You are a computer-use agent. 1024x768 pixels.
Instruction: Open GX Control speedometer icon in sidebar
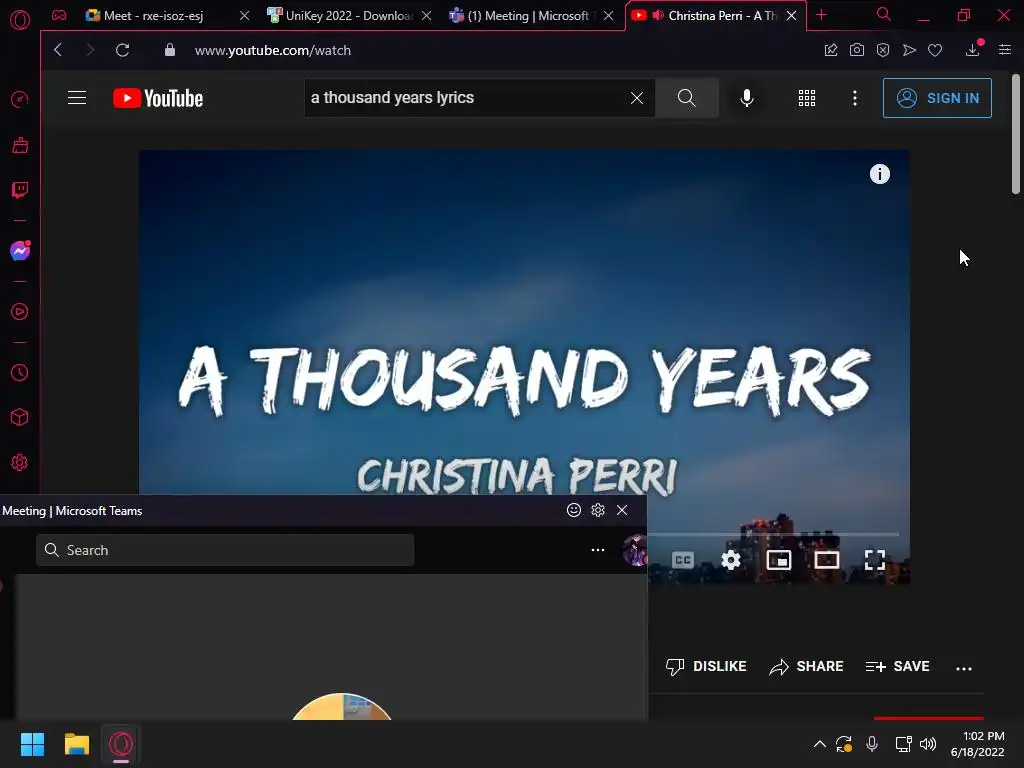point(20,99)
